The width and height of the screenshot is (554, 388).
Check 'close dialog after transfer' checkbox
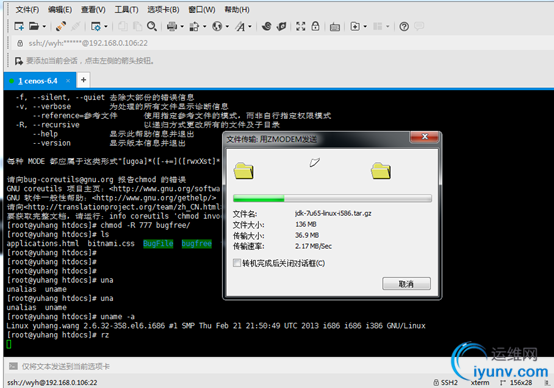(x=237, y=263)
